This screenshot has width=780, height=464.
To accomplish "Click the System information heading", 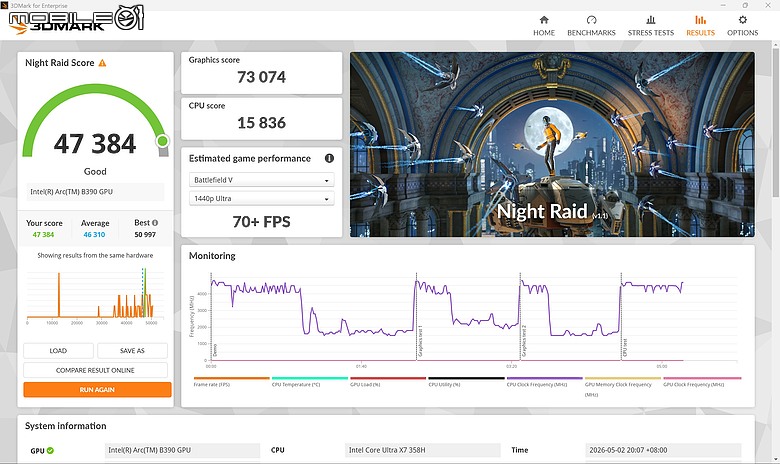I will coord(66,426).
